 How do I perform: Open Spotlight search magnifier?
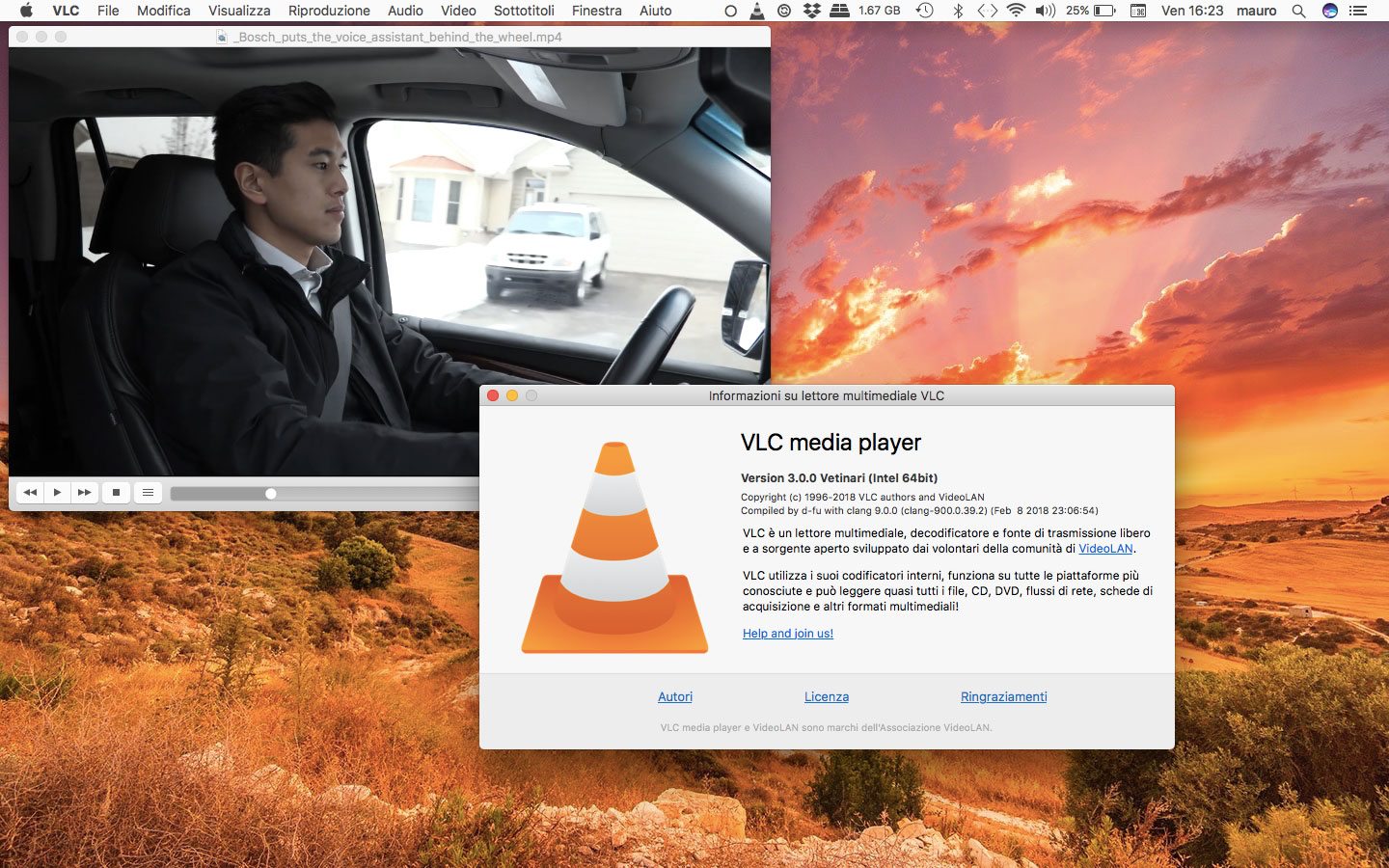point(1299,11)
